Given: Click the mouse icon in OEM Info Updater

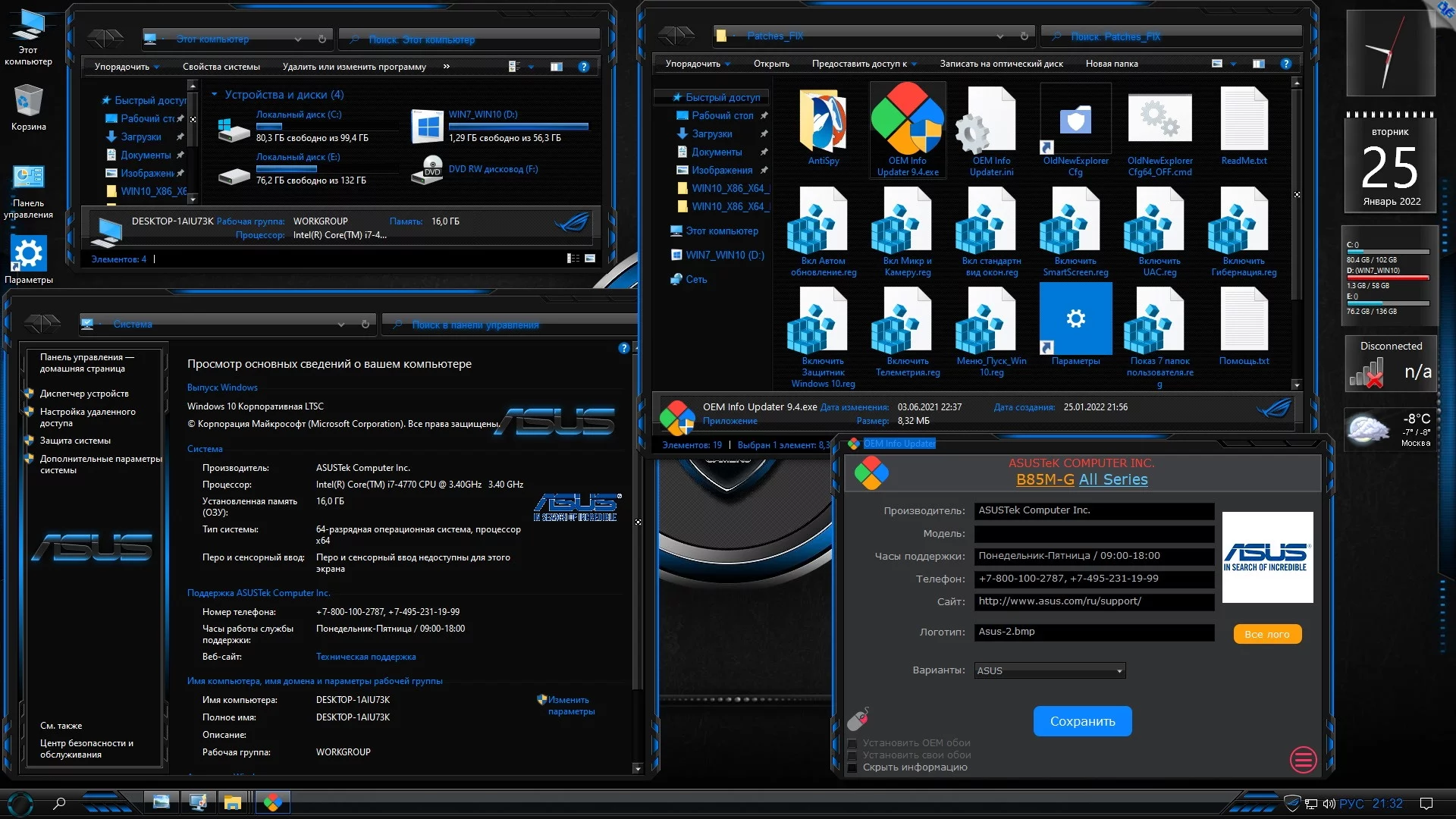Looking at the screenshot, I should [858, 719].
